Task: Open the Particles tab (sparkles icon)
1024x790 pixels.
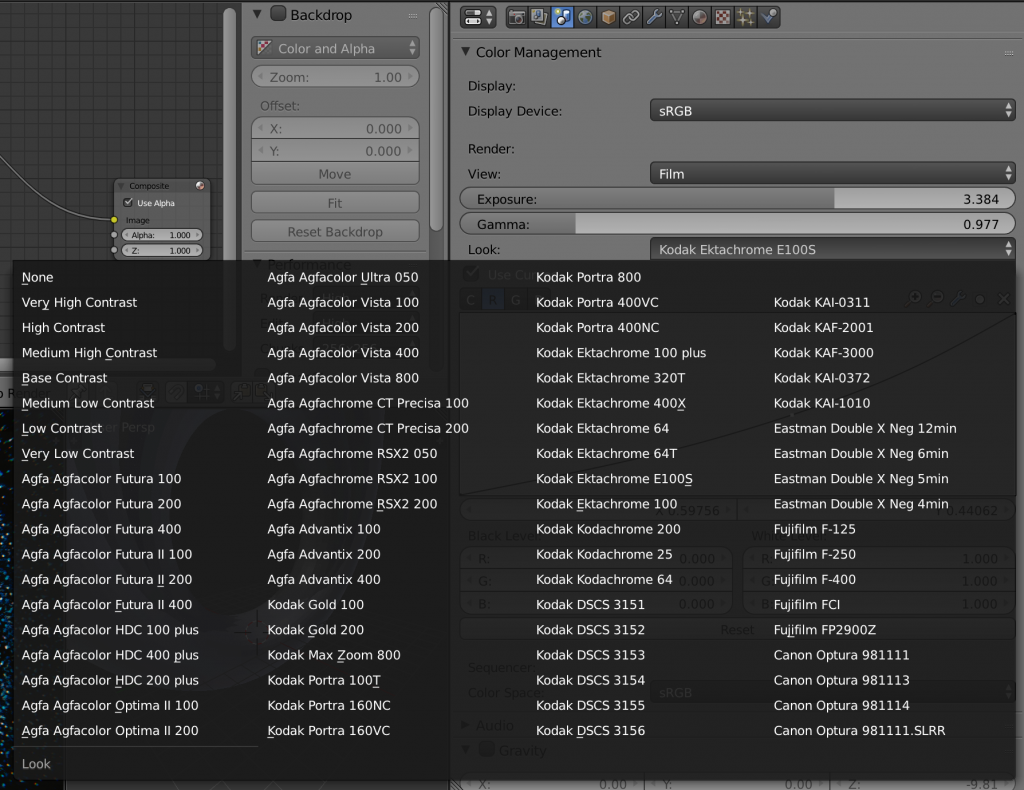Action: (x=745, y=17)
